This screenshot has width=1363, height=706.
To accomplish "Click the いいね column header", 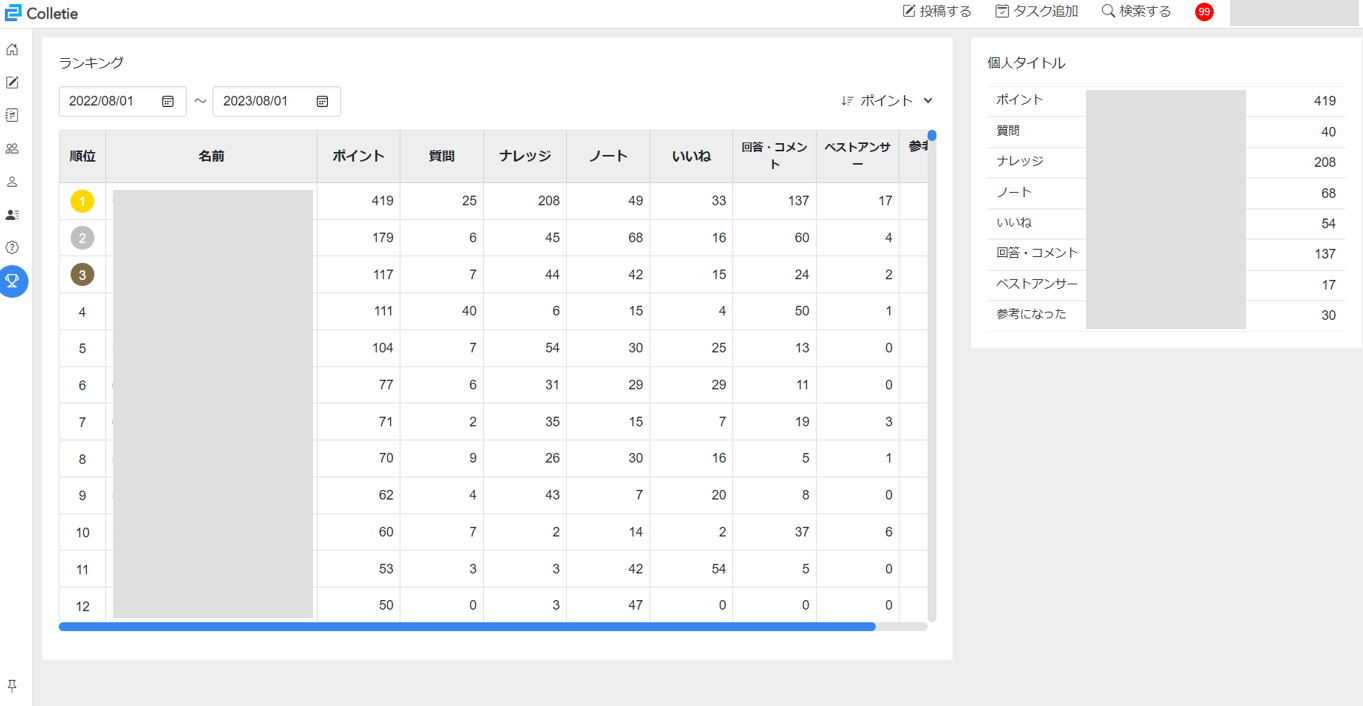I will click(x=691, y=156).
